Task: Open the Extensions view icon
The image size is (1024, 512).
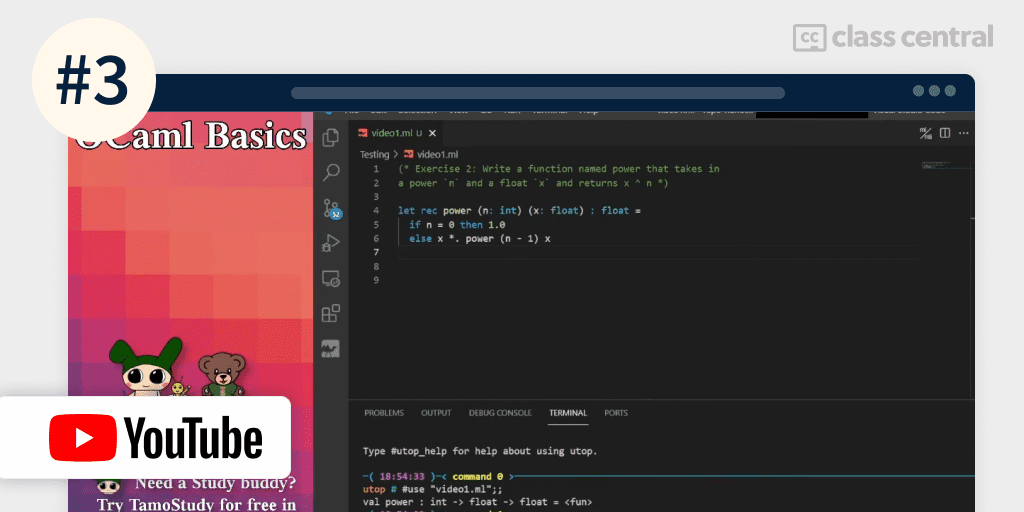Action: [x=331, y=314]
